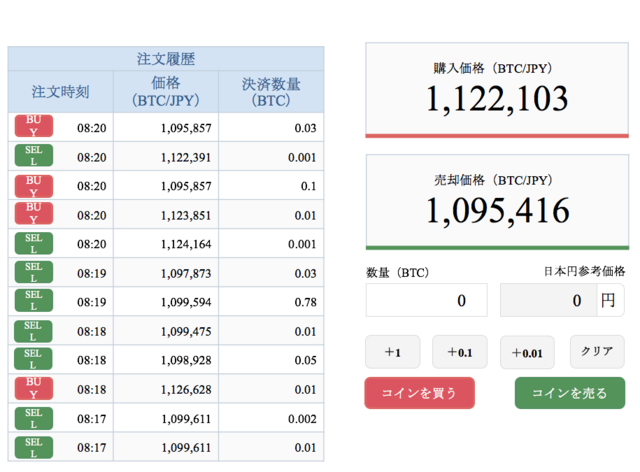This screenshot has width=640, height=472.
Task: Click the BUY badge for the 1,126,628 order
Action: coord(33,388)
